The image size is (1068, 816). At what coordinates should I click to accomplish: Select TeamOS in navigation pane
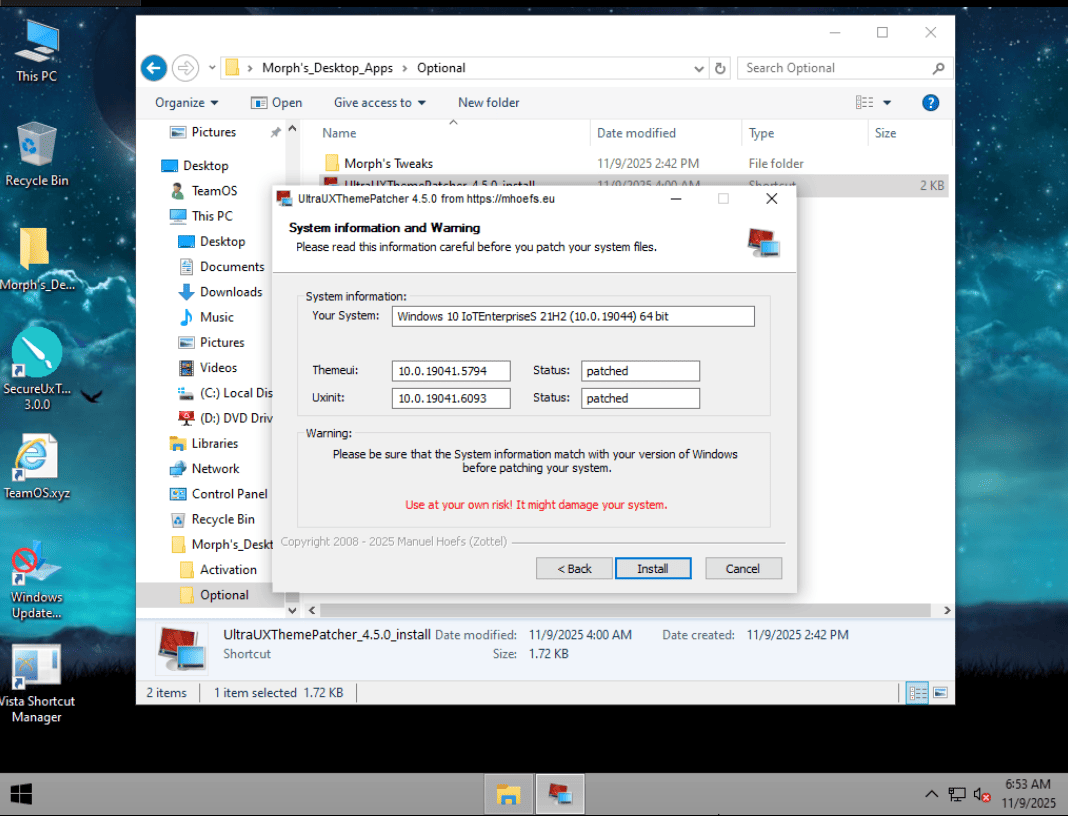(x=214, y=191)
